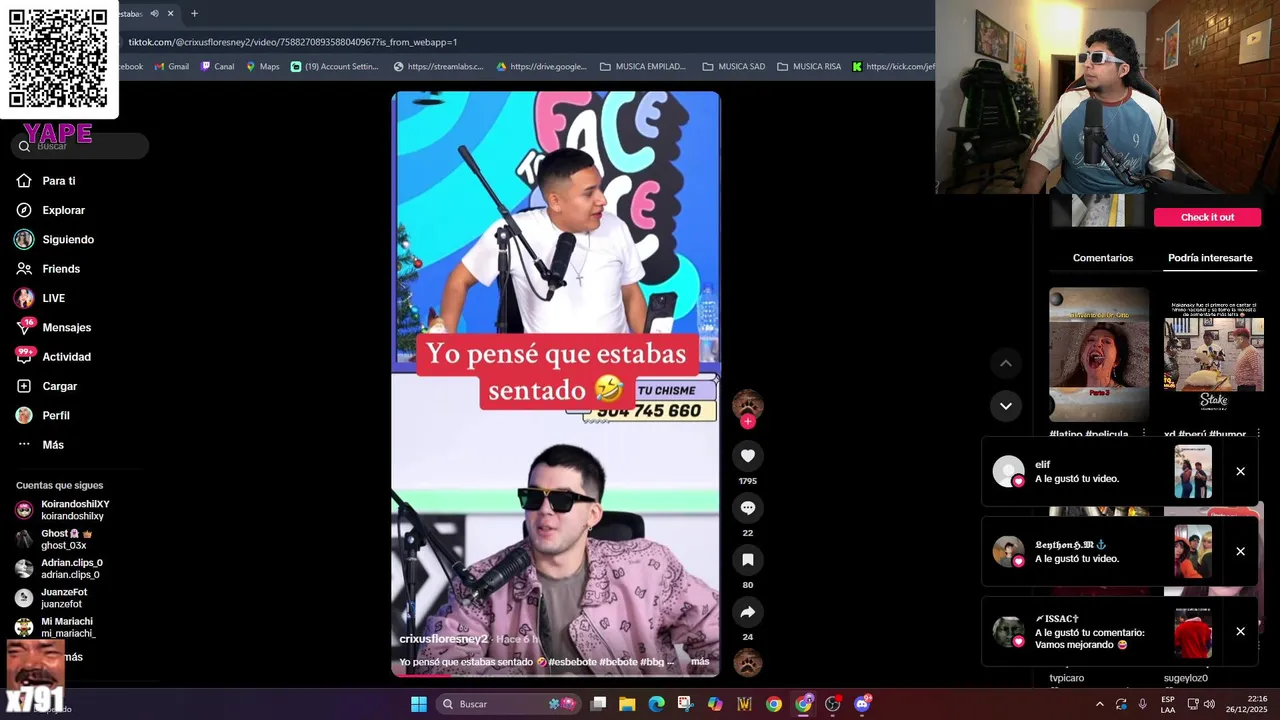
Task: Open ISSAC notification video thumbnail
Action: point(1193,631)
